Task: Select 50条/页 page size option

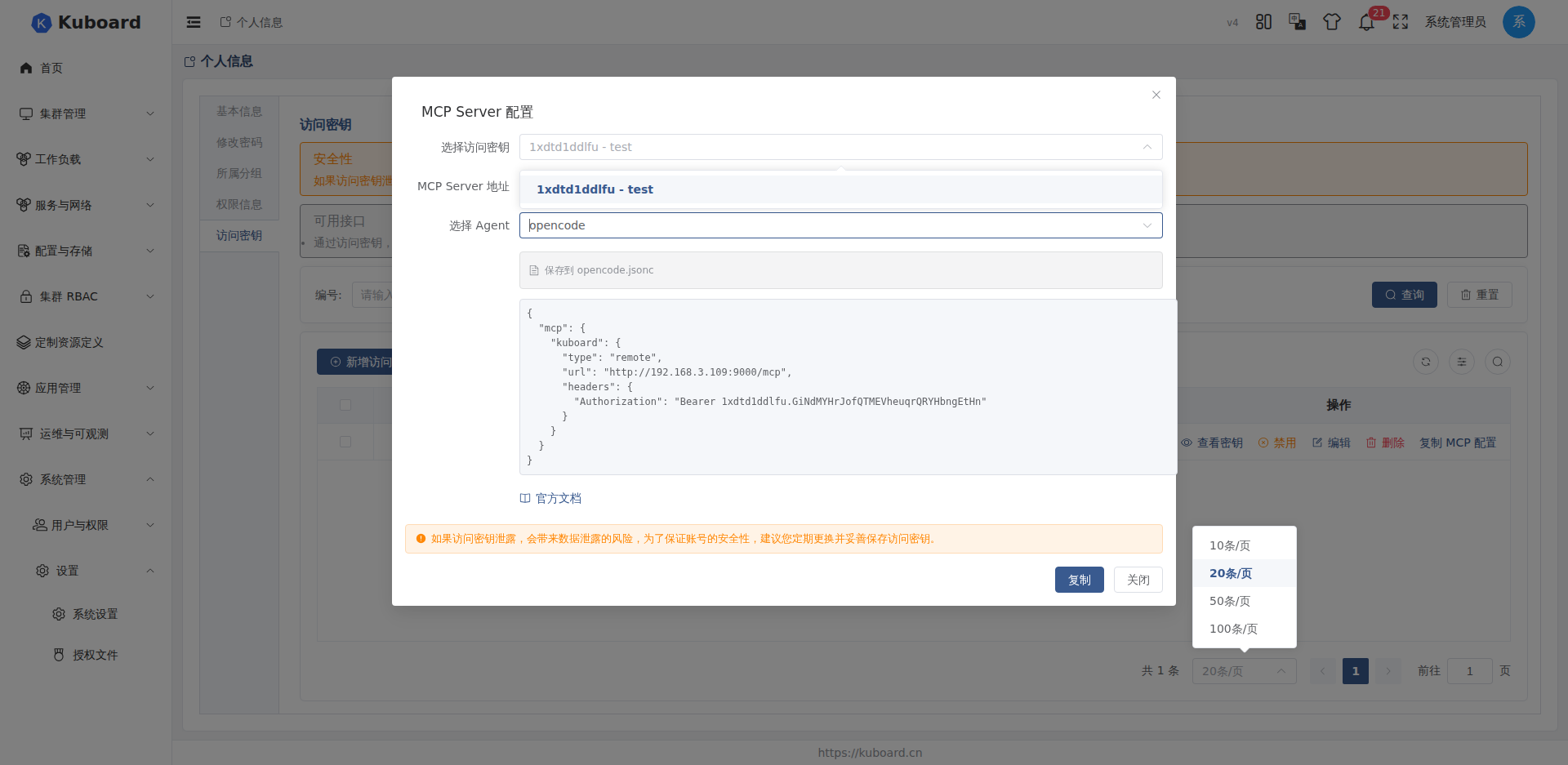Action: (x=1245, y=601)
